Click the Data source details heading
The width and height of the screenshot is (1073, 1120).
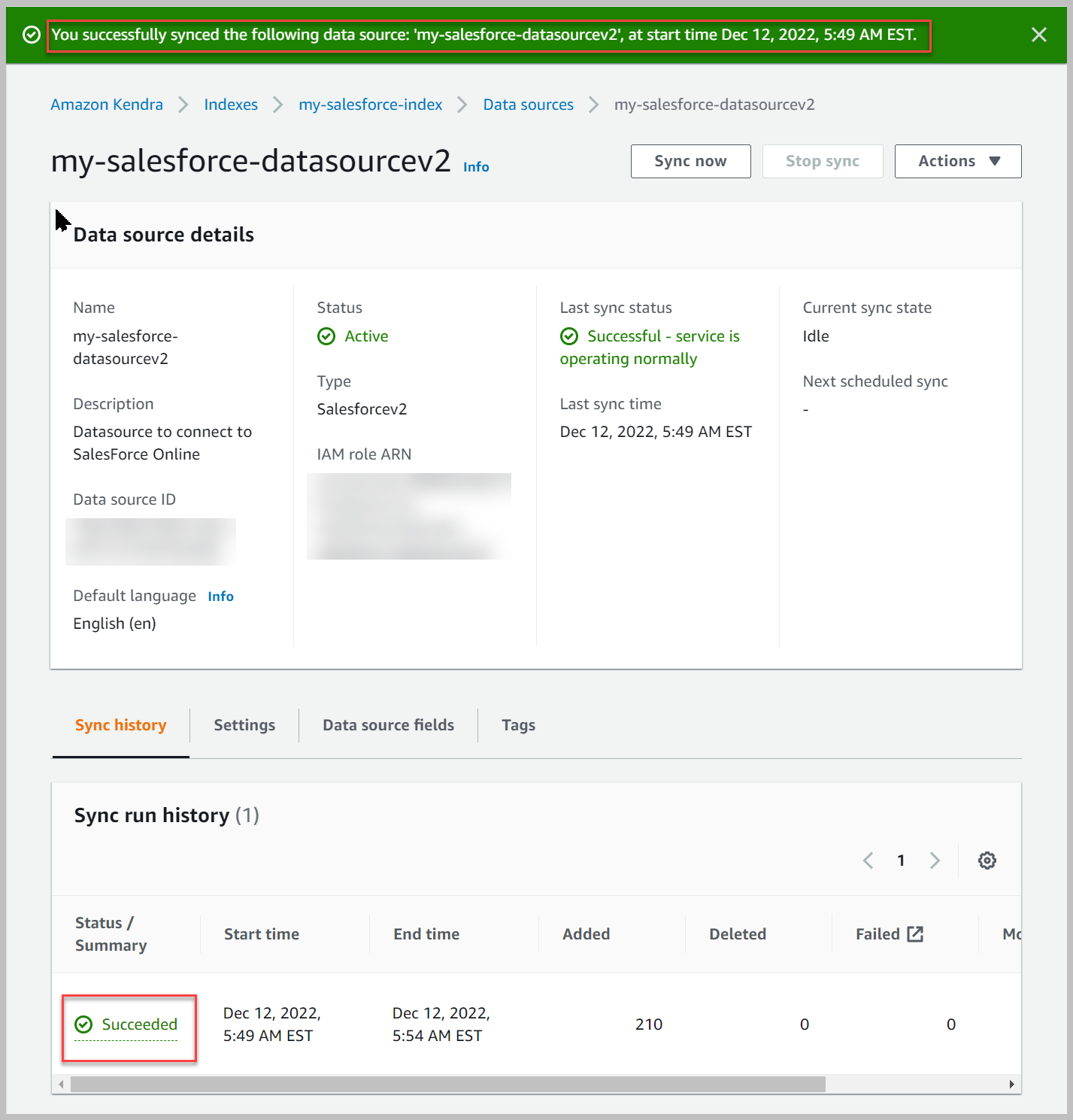click(164, 235)
